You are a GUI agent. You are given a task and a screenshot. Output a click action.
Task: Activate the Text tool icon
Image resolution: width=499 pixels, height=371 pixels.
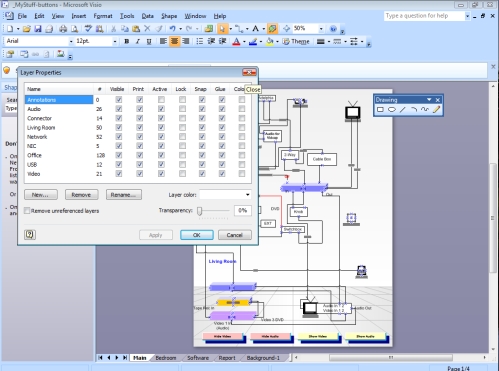(255, 29)
